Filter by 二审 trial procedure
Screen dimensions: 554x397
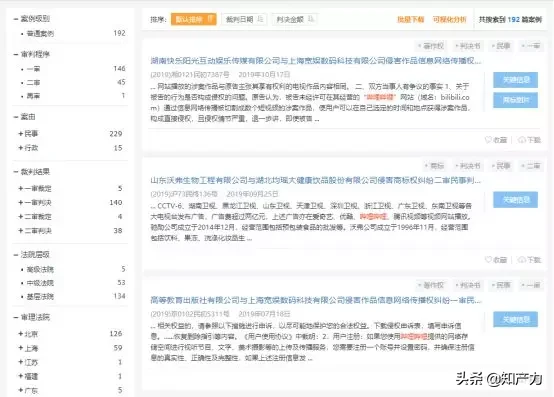pos(33,83)
